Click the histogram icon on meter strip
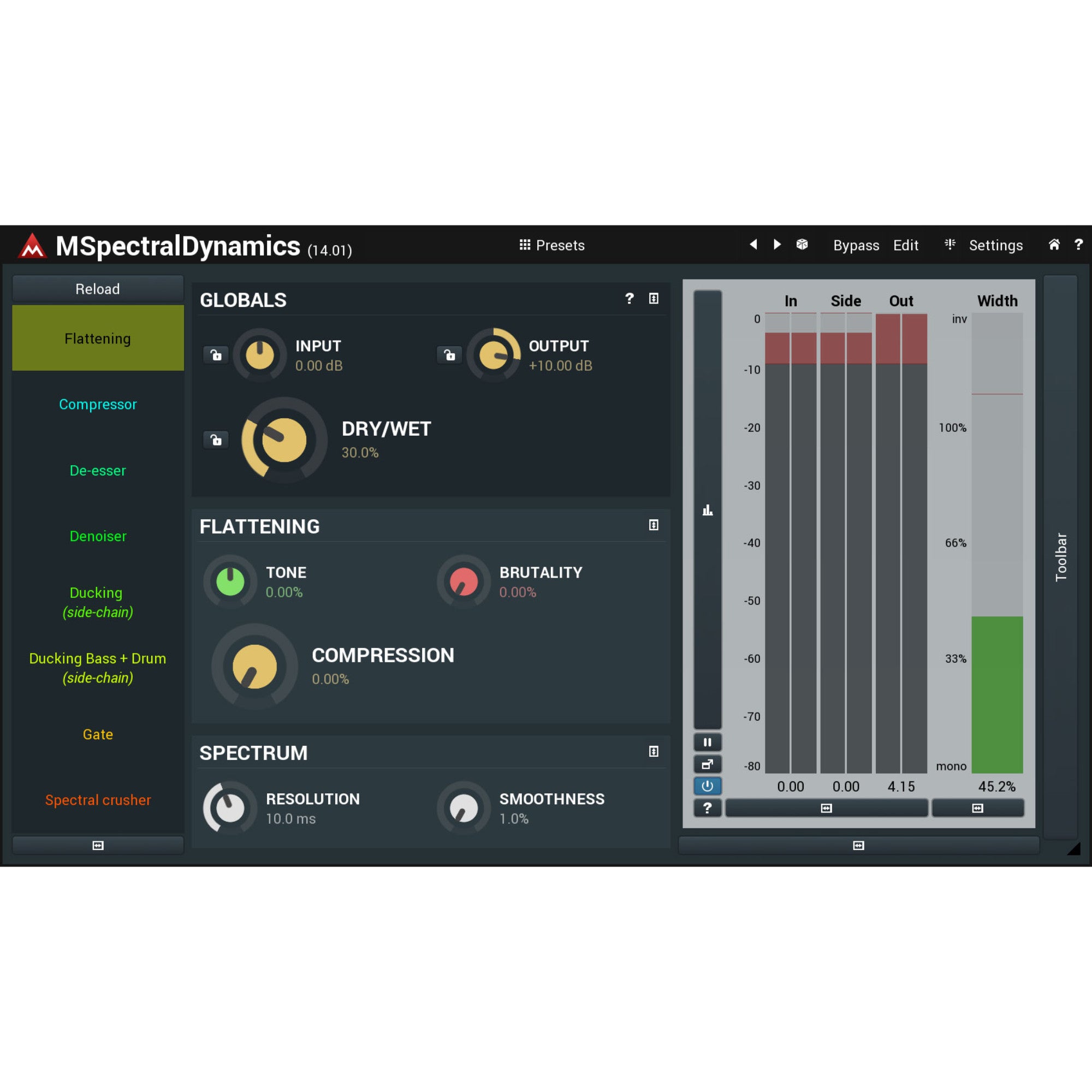Viewport: 1092px width, 1092px height. click(707, 511)
